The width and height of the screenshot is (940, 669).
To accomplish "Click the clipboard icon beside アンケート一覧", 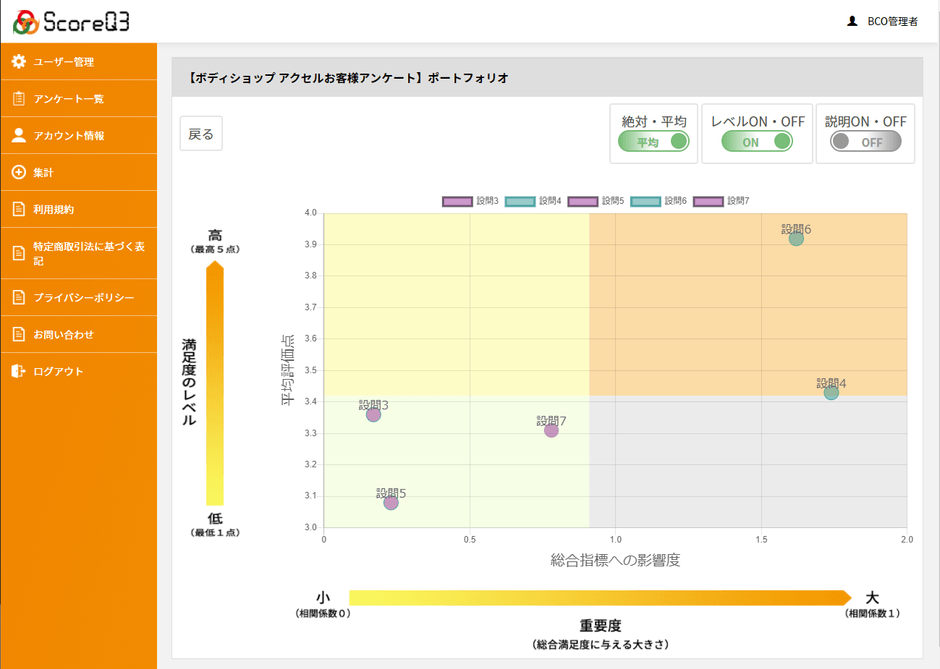I will [x=18, y=99].
